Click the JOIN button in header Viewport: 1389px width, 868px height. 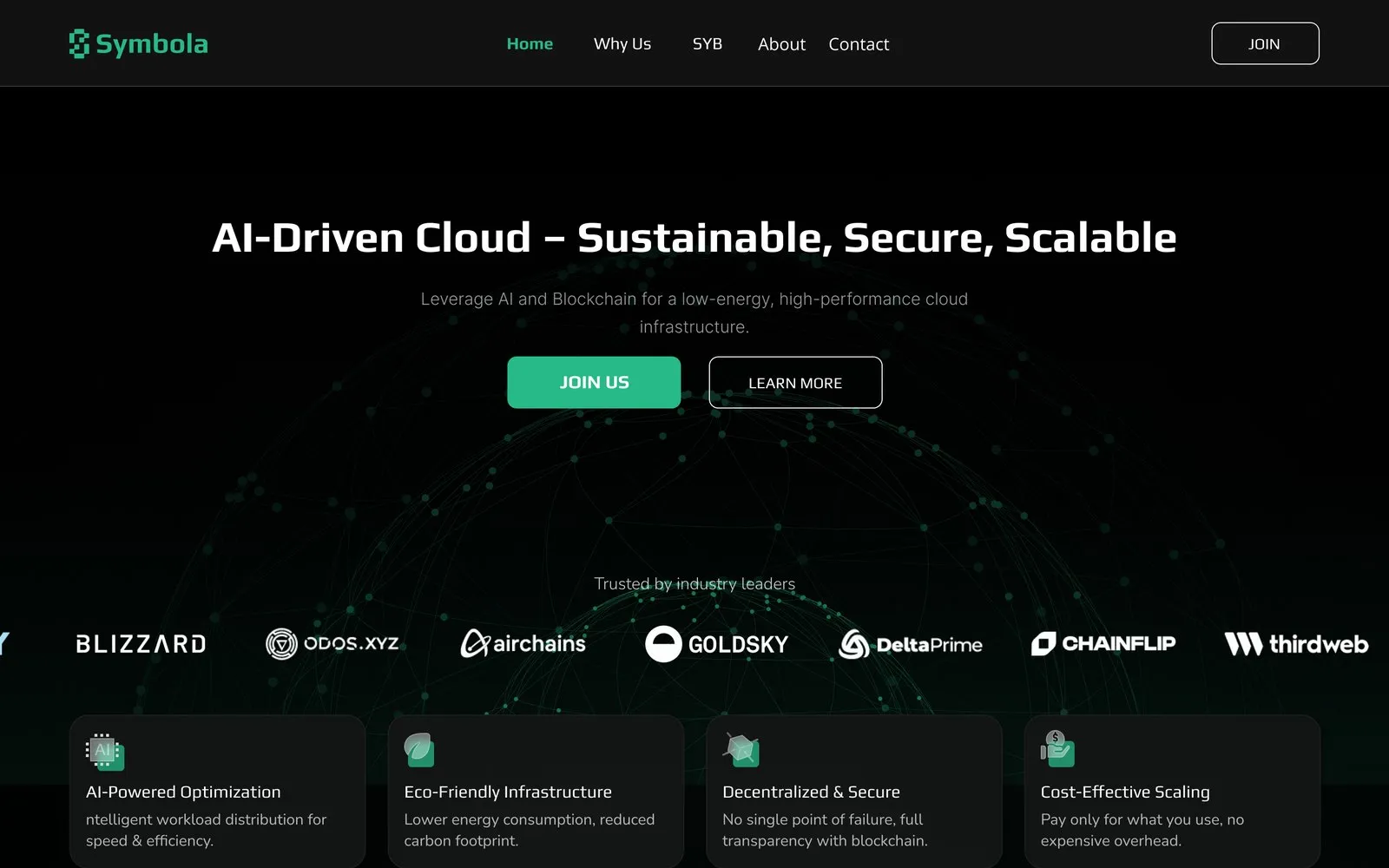(1265, 43)
